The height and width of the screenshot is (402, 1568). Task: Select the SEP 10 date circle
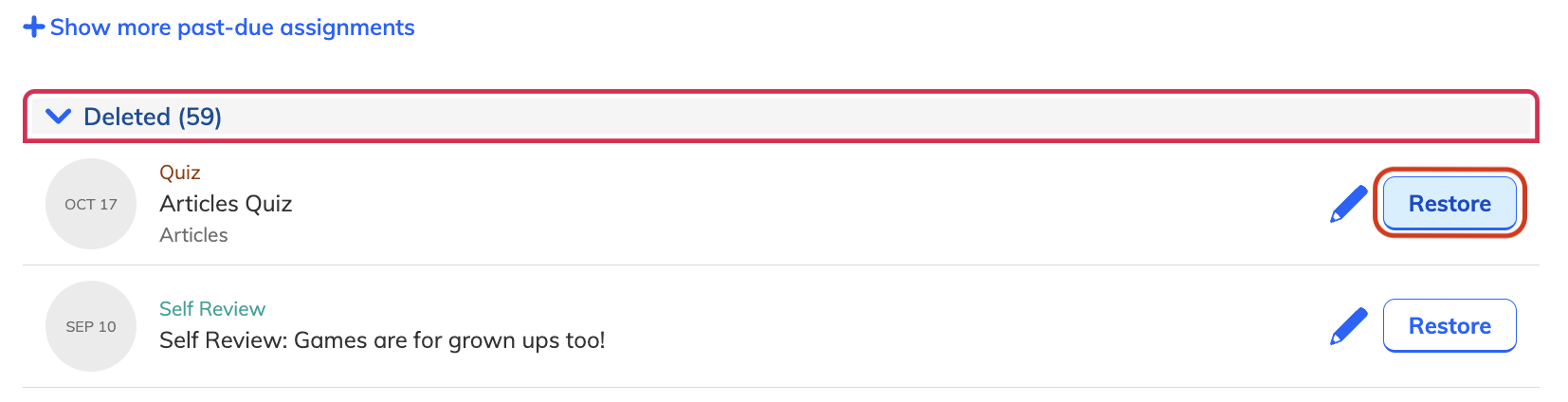click(91, 326)
